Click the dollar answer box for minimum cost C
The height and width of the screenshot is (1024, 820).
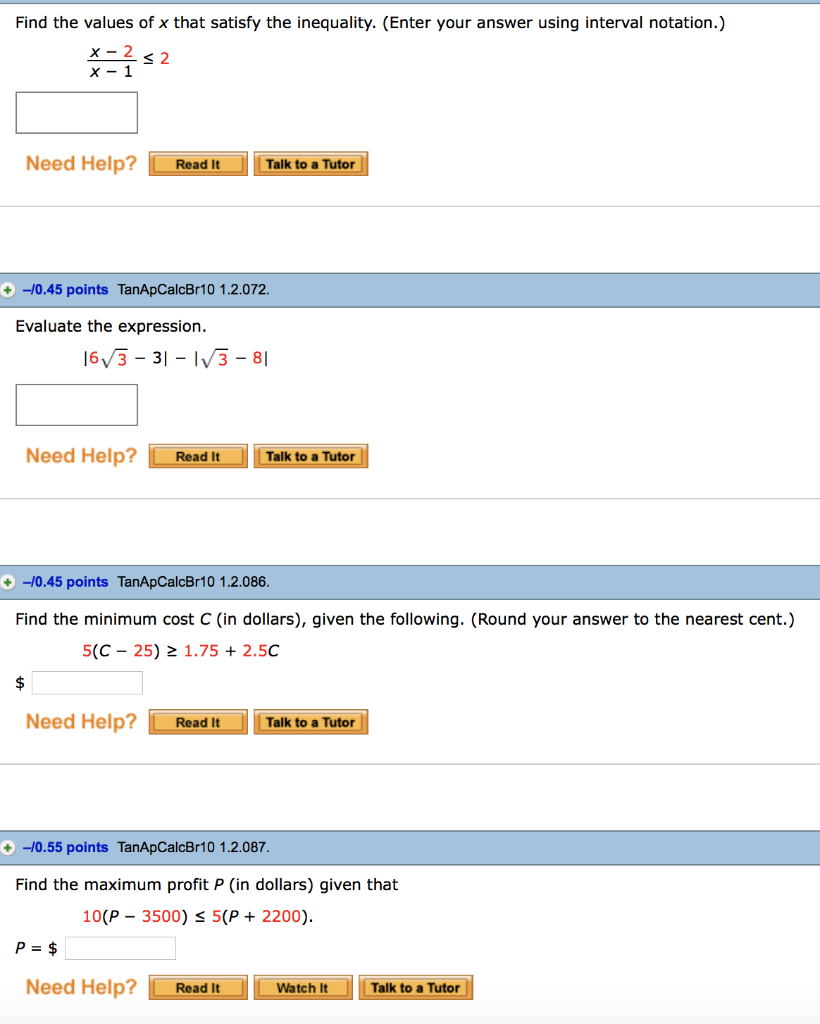click(x=87, y=682)
